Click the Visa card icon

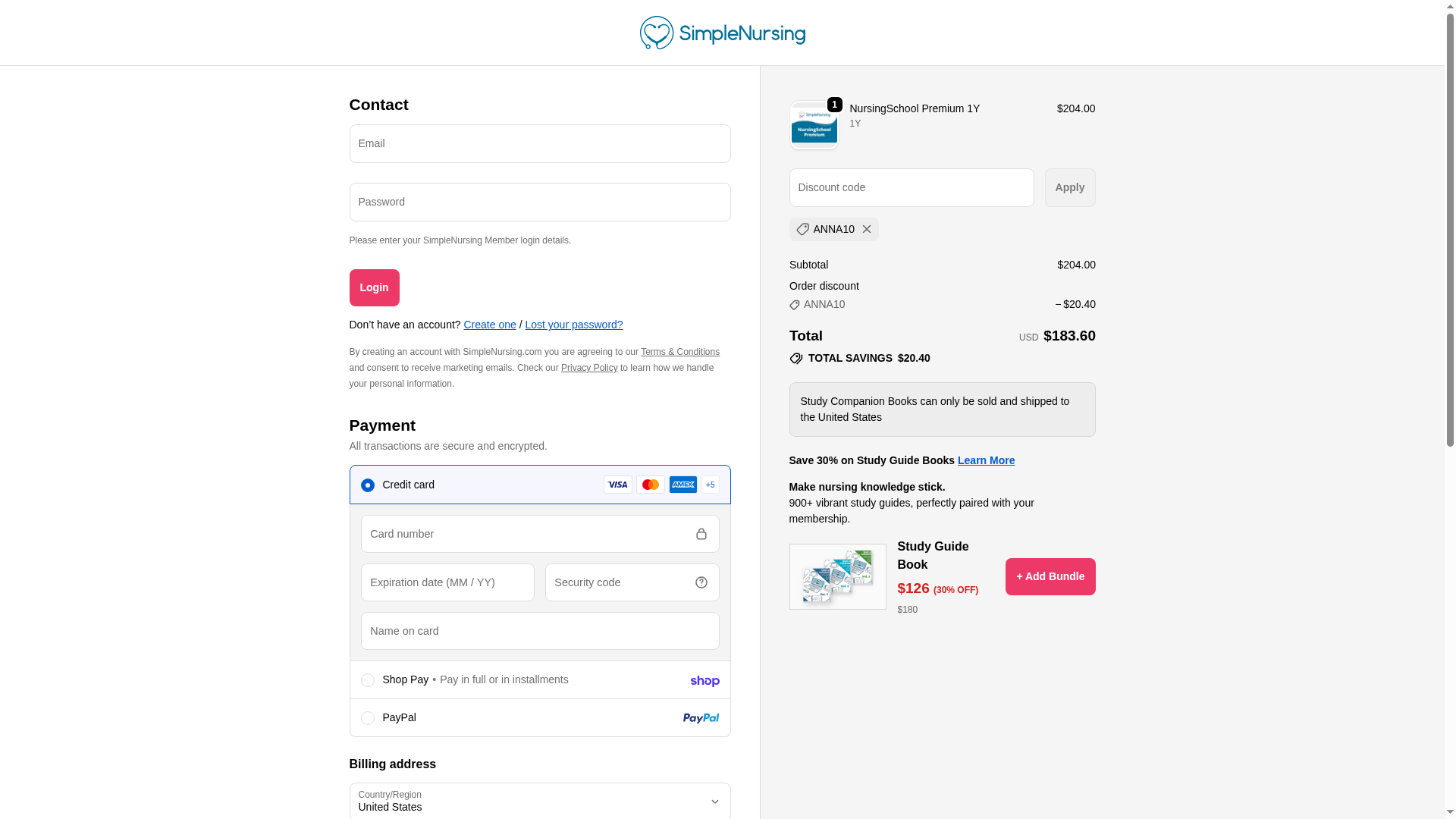click(x=618, y=485)
